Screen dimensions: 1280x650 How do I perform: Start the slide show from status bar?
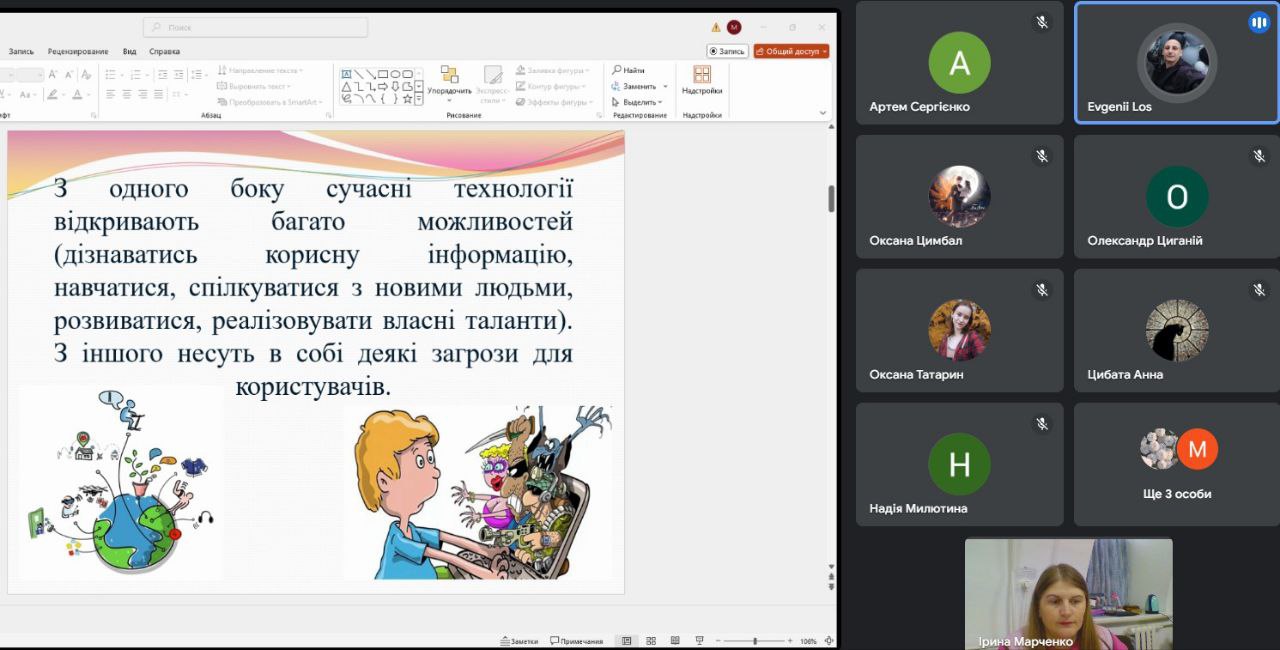click(700, 641)
